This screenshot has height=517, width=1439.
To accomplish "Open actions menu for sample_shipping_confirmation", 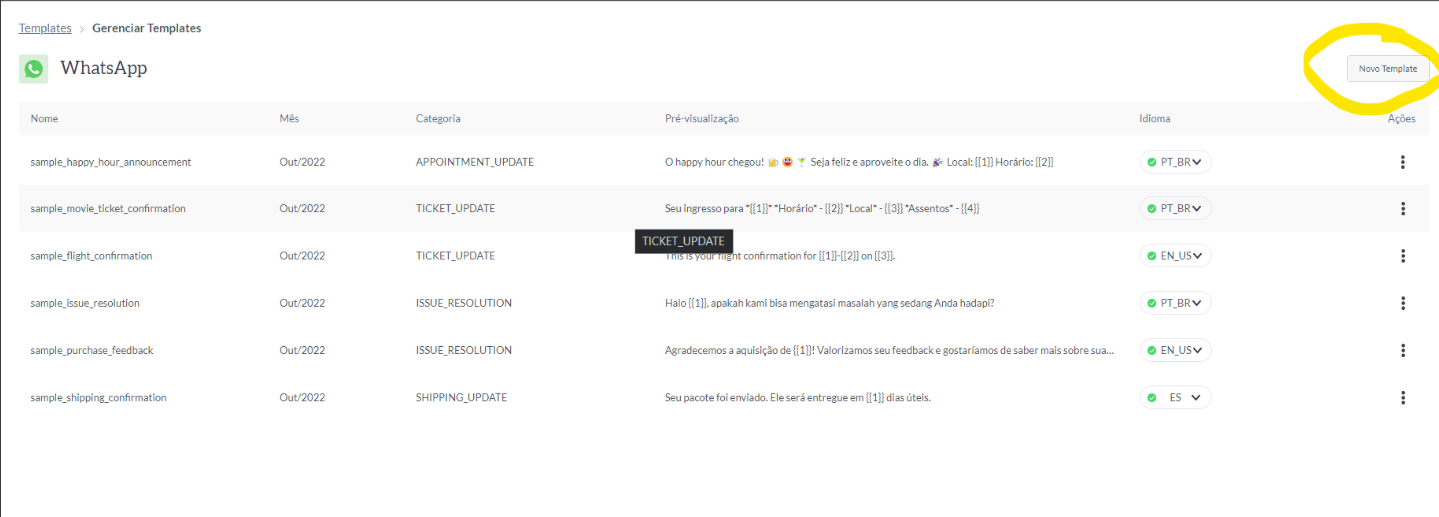I will point(1403,398).
